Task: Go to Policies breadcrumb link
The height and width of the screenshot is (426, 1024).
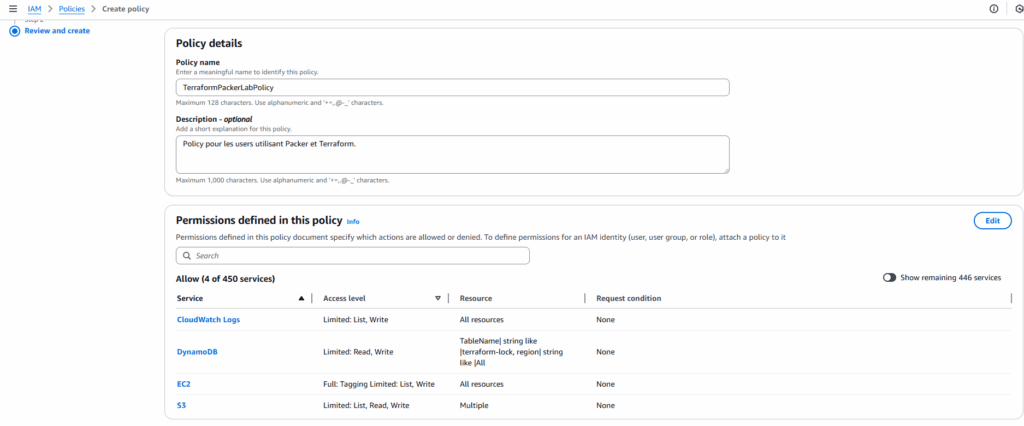Action: point(72,9)
